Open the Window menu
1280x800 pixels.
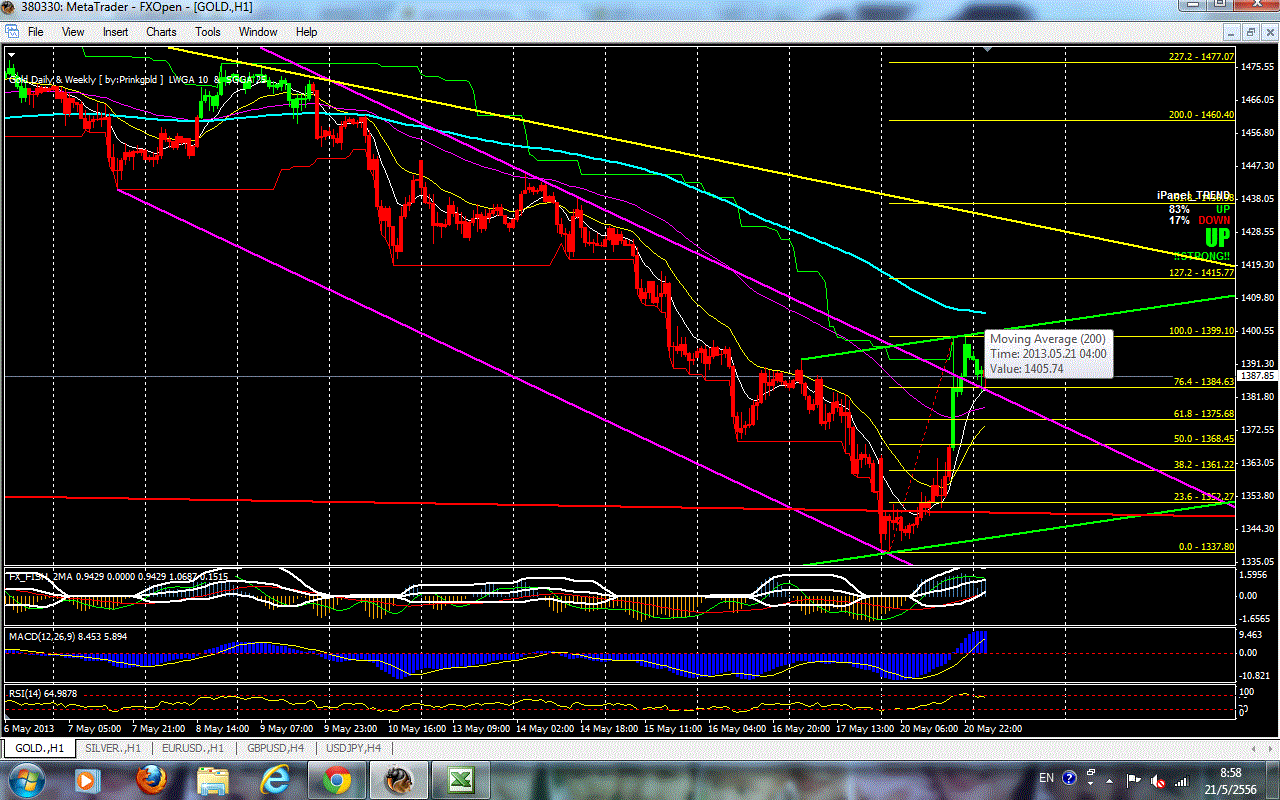[258, 32]
